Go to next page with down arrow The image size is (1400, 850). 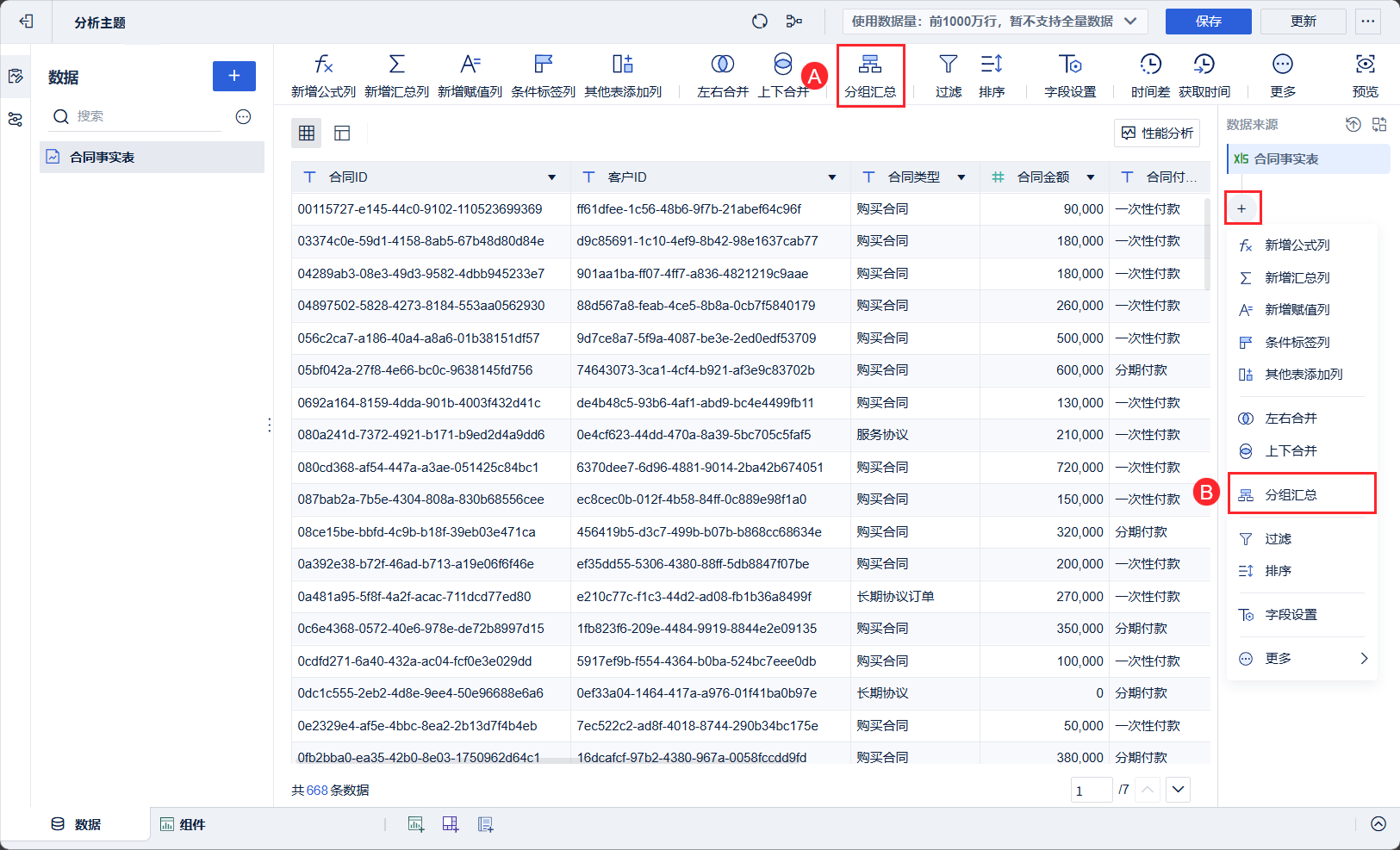click(x=1178, y=790)
